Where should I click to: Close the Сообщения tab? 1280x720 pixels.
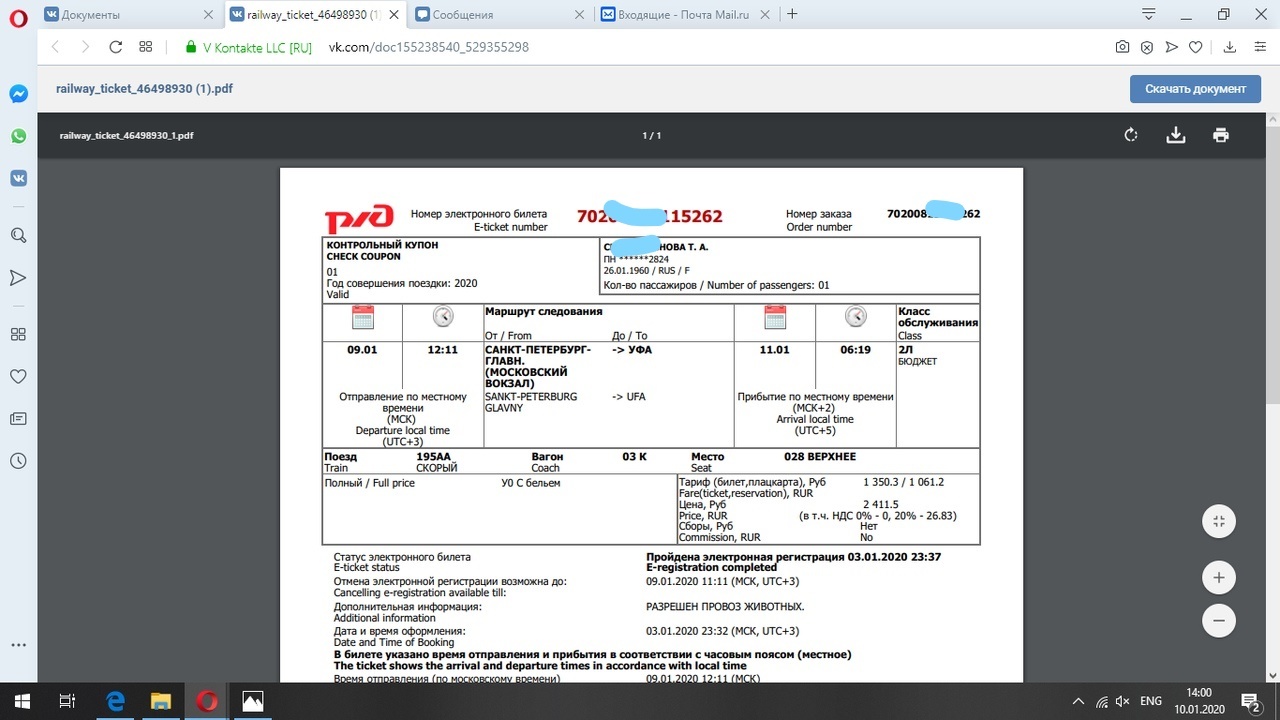click(x=579, y=14)
